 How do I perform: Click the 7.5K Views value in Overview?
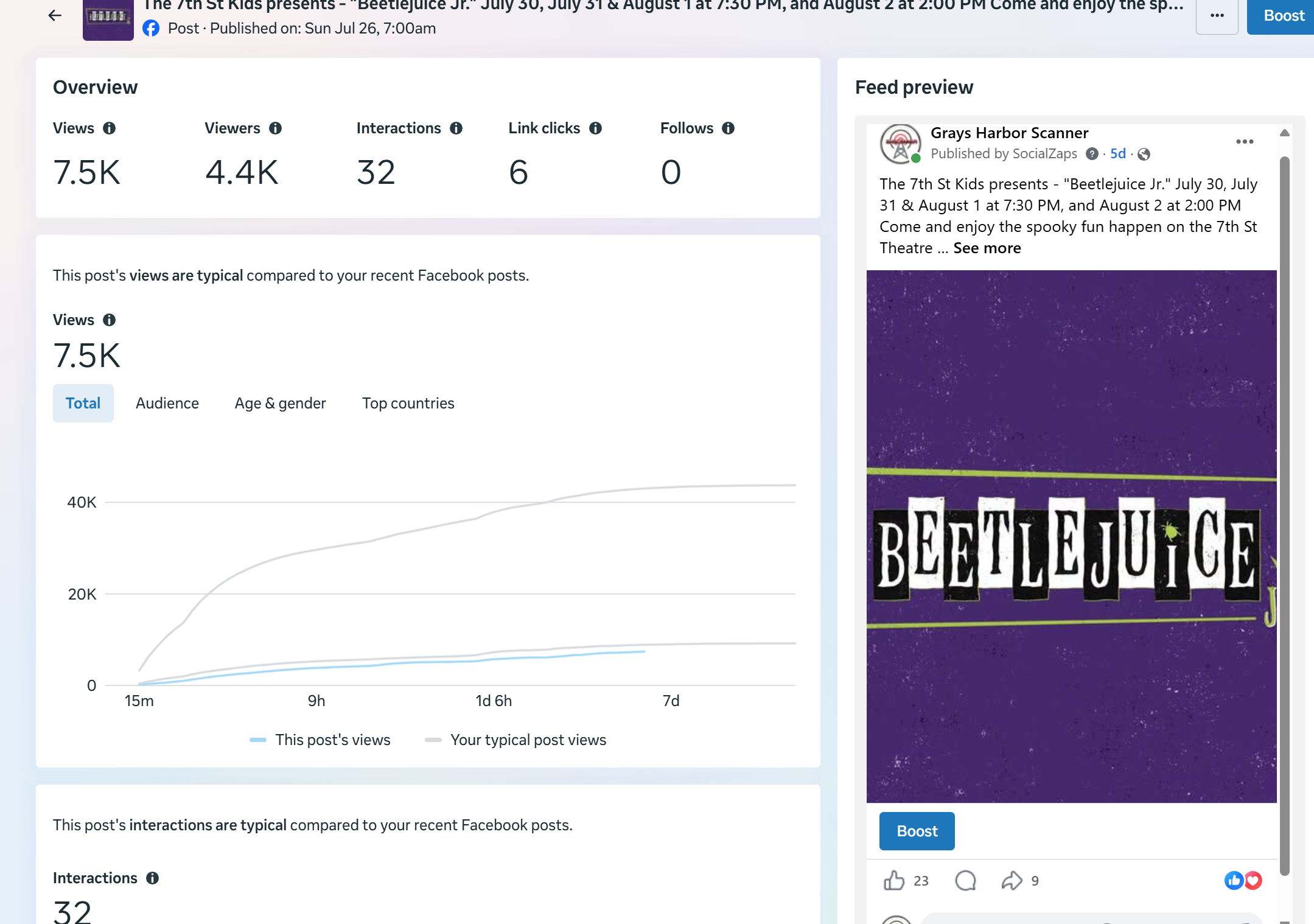[87, 172]
